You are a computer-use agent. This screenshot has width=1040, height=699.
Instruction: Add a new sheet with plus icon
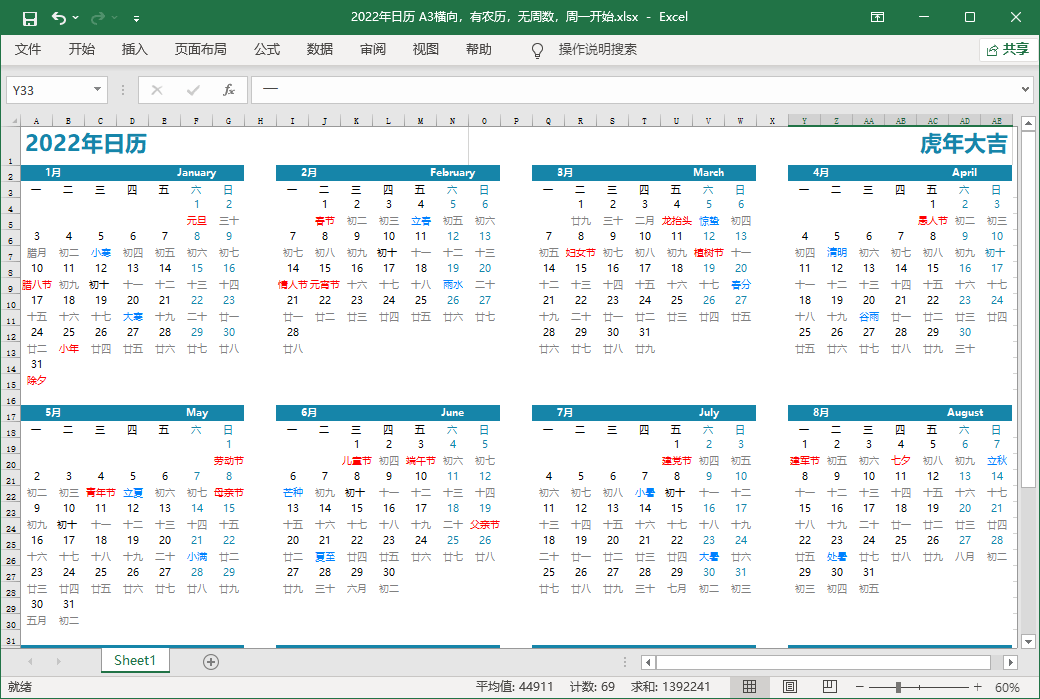211,661
